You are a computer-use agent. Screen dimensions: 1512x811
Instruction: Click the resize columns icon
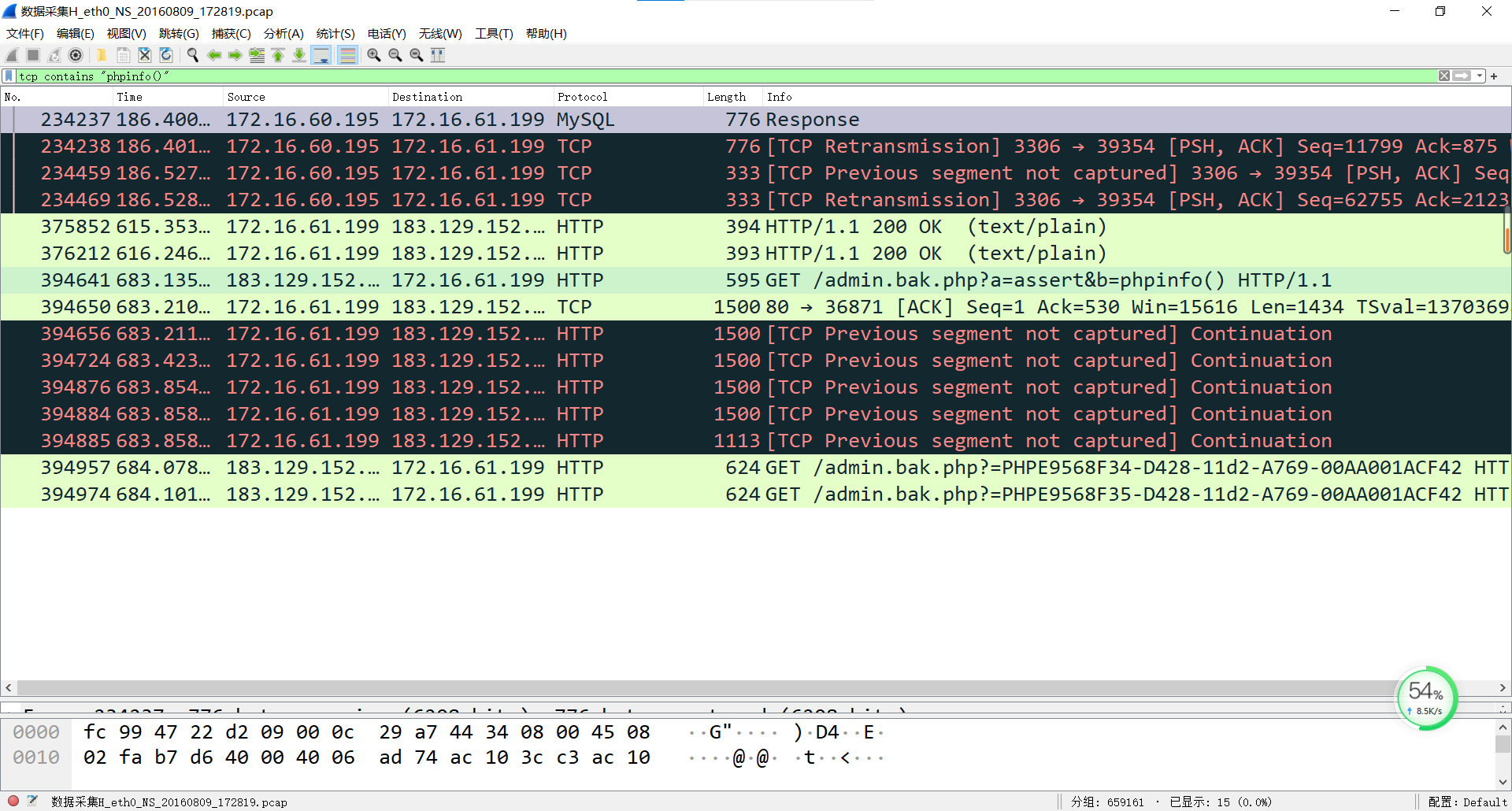pyautogui.click(x=438, y=55)
